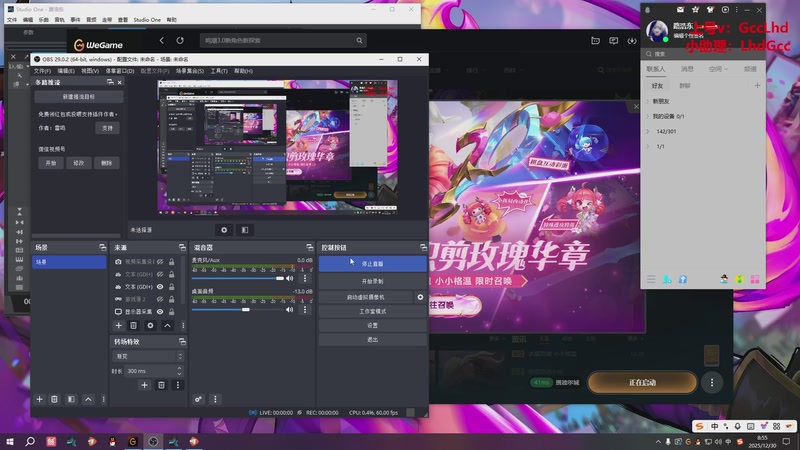Adjust the 300 ms duration stepper
Screen dimensions: 800x450
[x=179, y=371]
